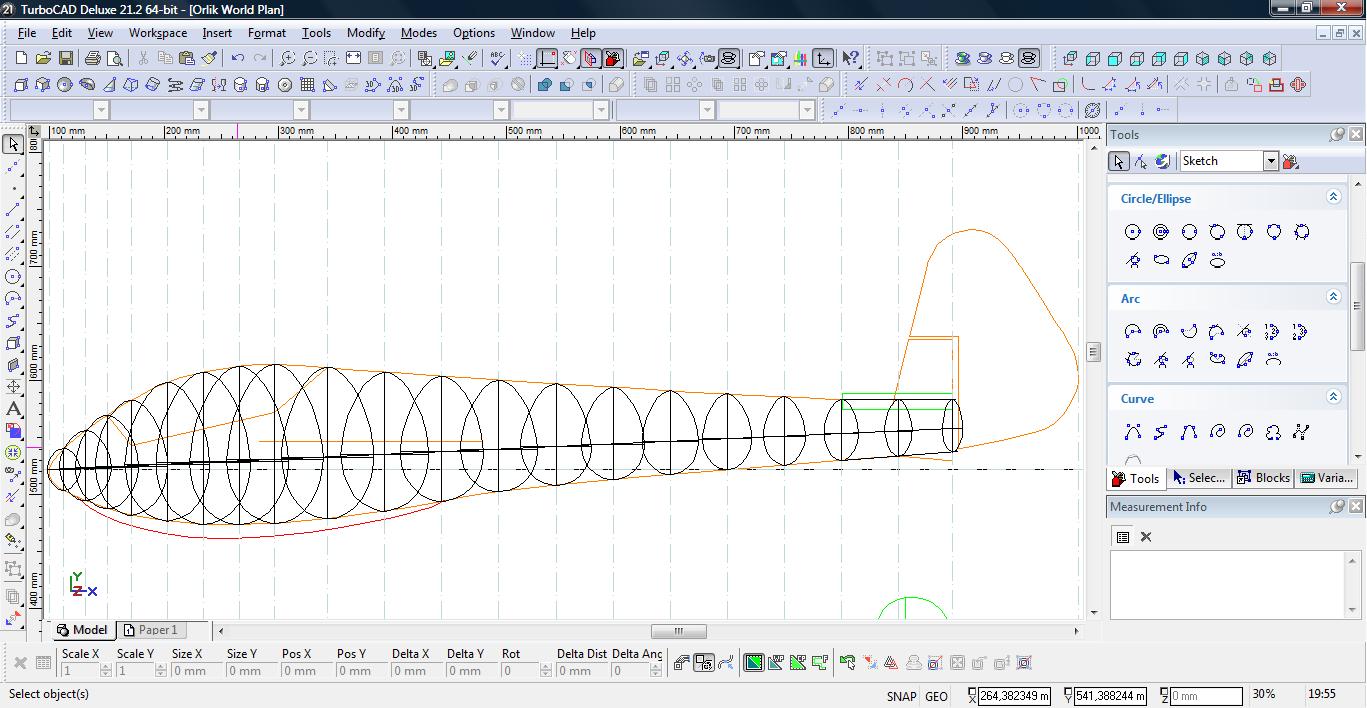Screen dimensions: 1367x708
Task: Click the X coordinate input field
Action: pyautogui.click(x=1014, y=696)
